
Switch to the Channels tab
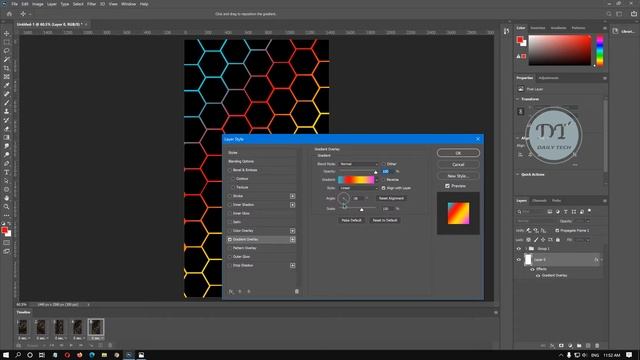point(539,201)
